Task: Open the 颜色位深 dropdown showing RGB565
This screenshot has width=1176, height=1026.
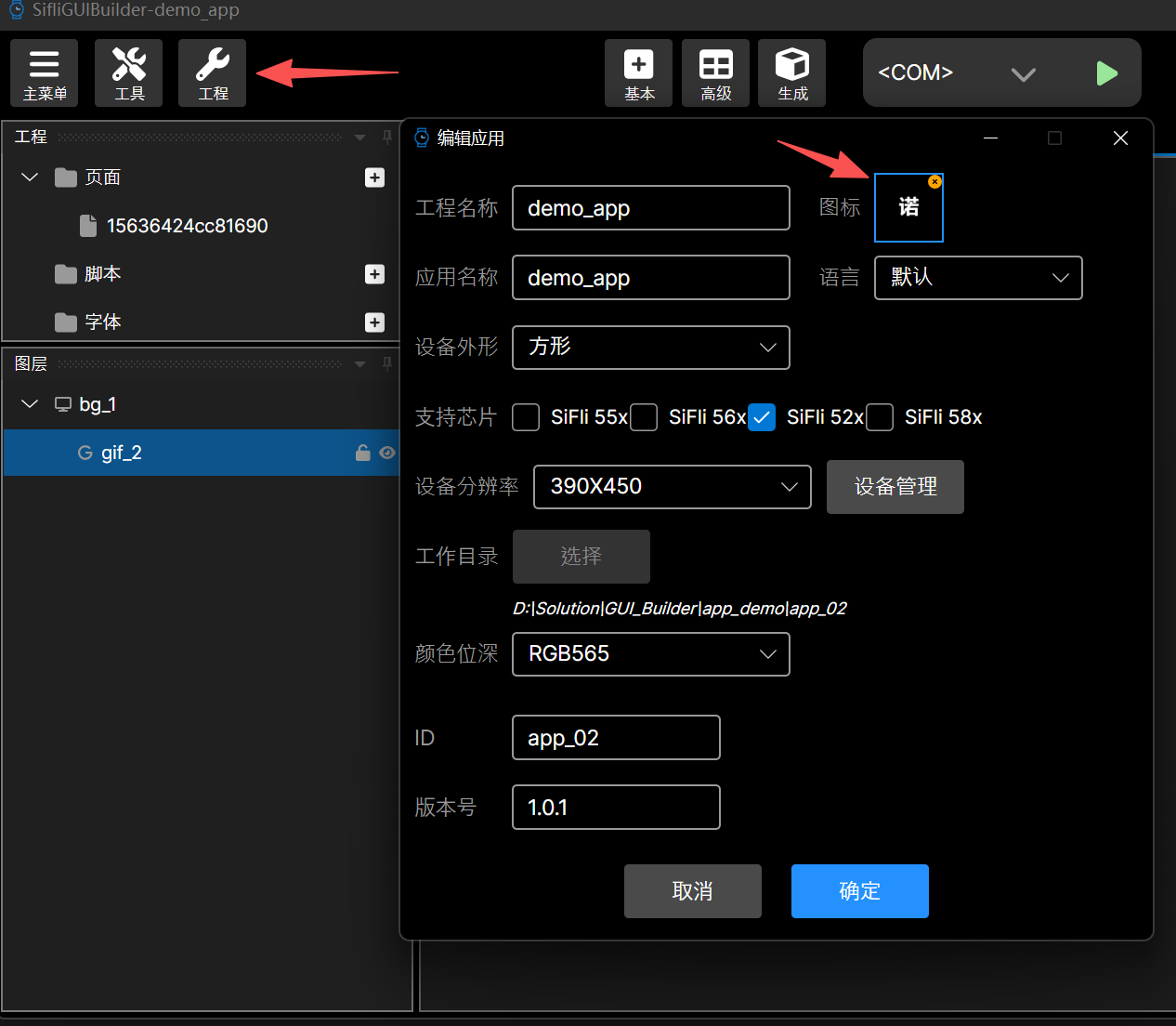Action: (x=650, y=654)
